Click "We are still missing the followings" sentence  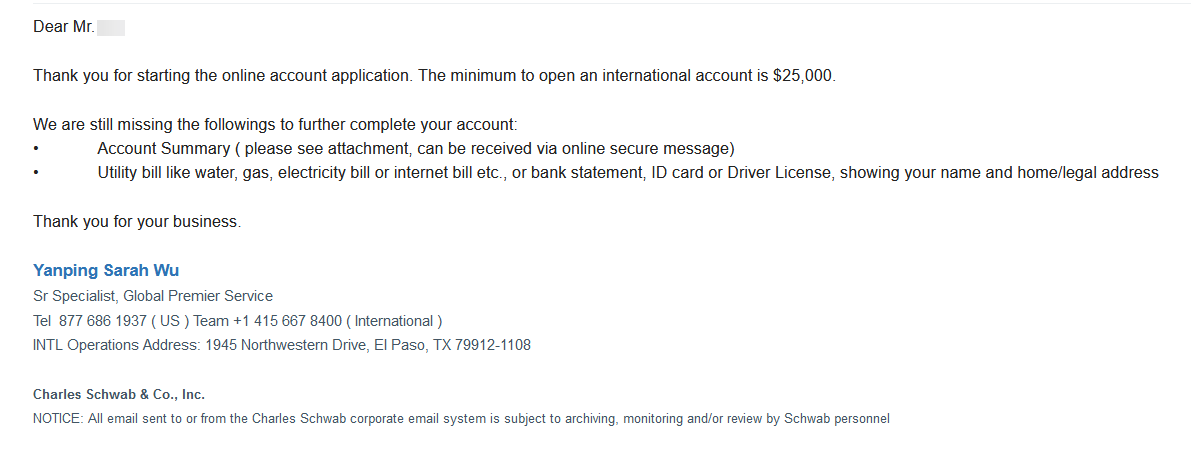(x=275, y=125)
